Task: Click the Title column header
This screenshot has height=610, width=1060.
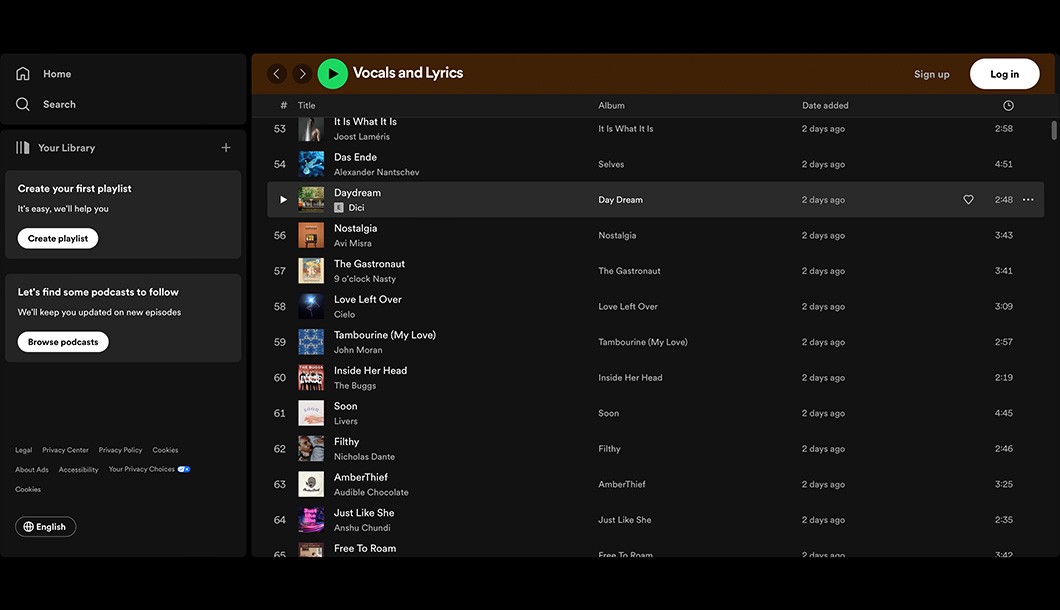Action: pyautogui.click(x=307, y=106)
